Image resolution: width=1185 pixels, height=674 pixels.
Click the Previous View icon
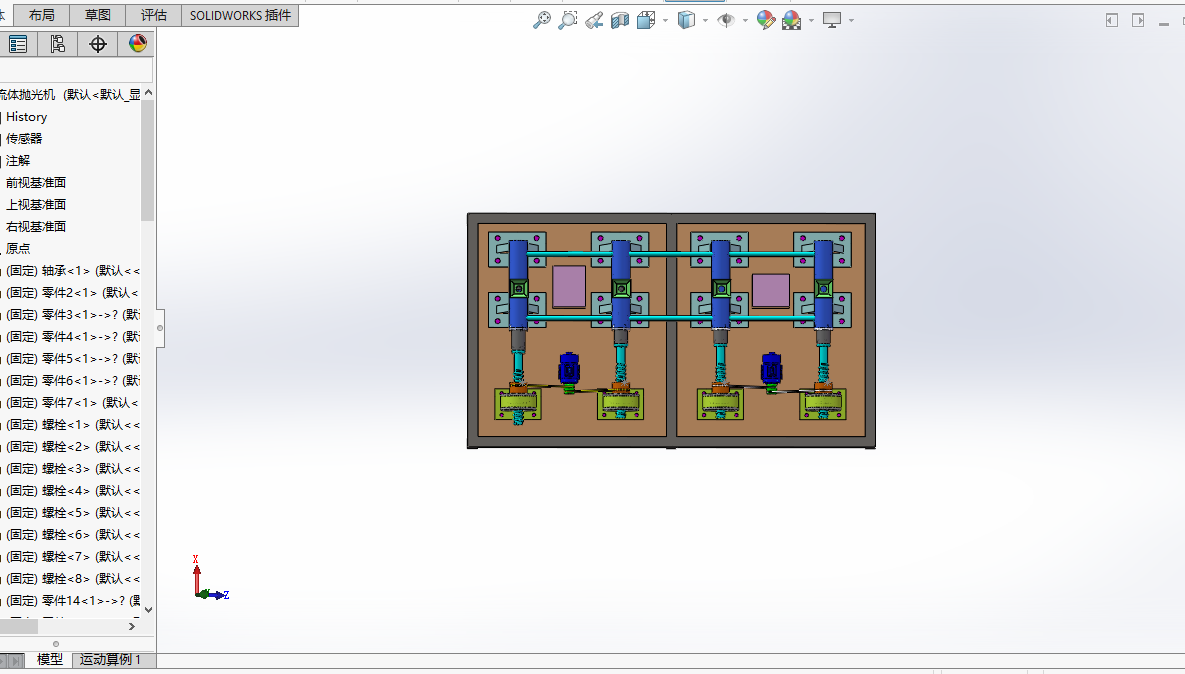click(x=594, y=20)
